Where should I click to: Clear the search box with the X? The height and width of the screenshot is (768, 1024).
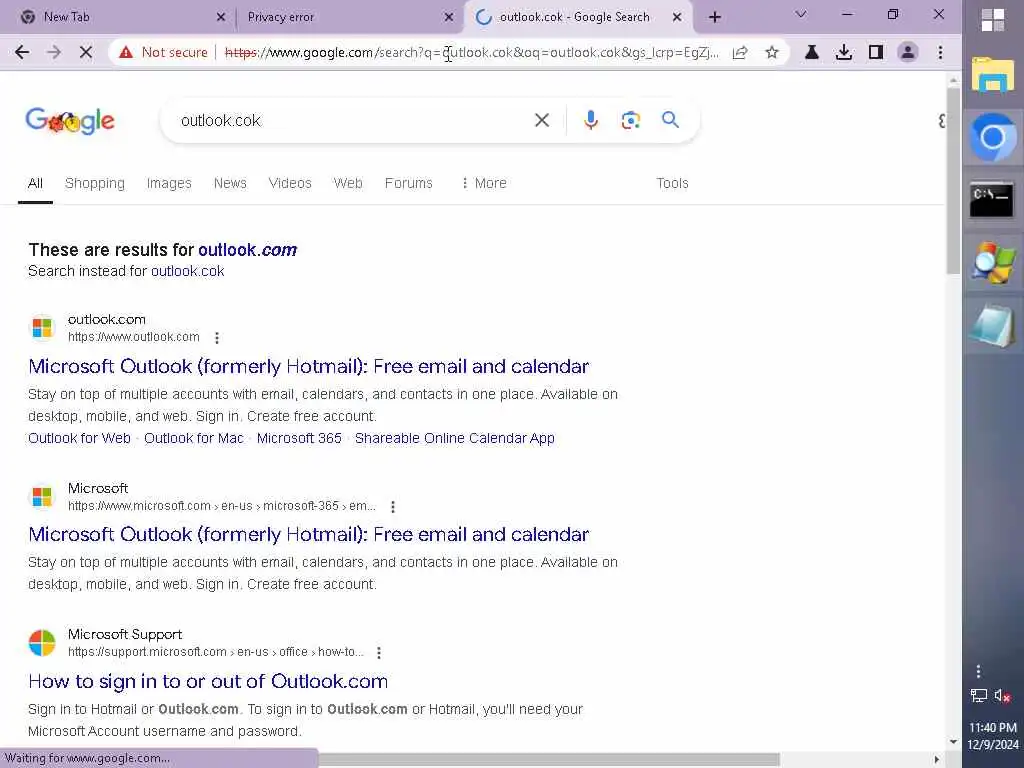tap(542, 120)
